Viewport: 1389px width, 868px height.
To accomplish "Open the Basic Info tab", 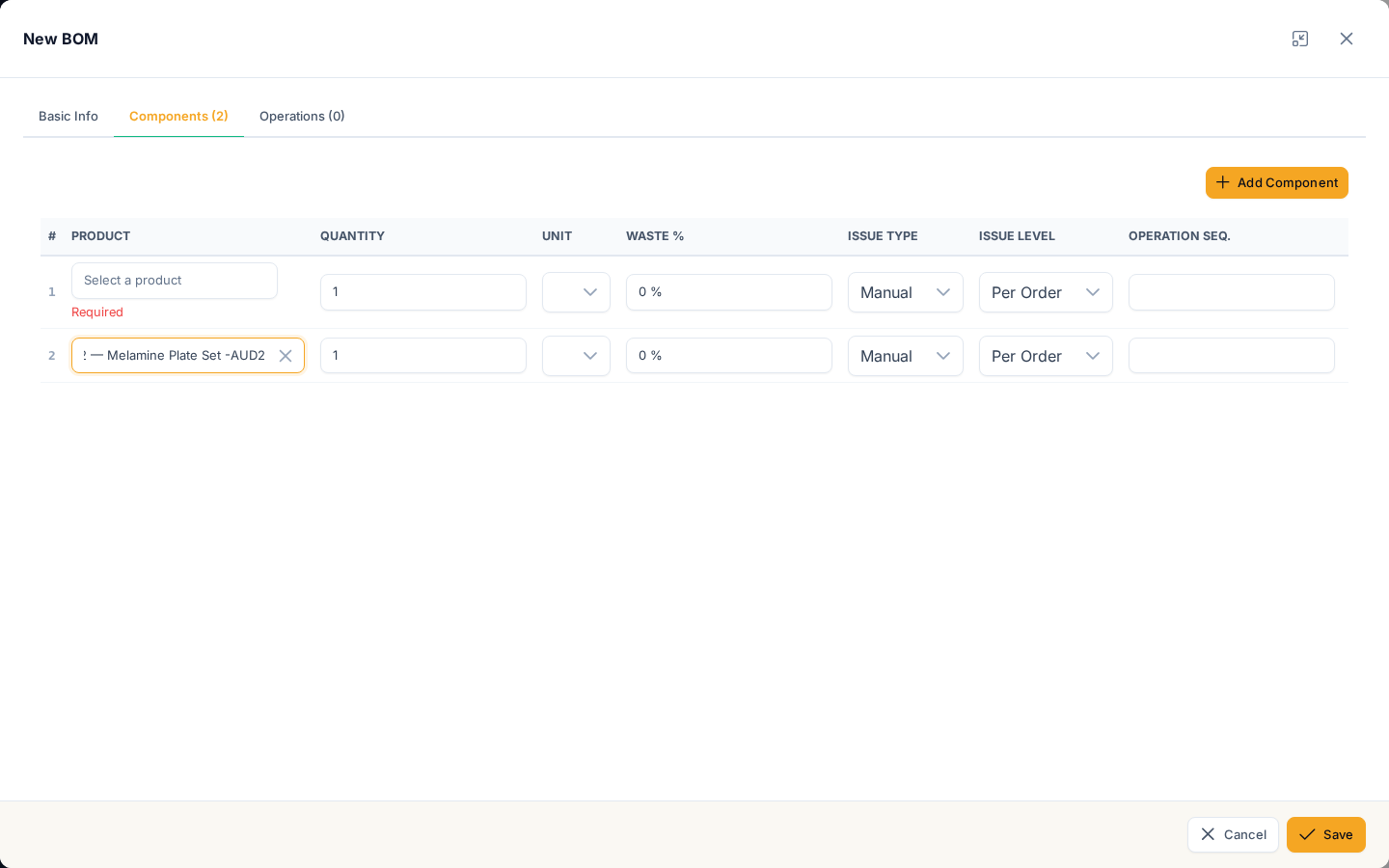I will tap(68, 116).
